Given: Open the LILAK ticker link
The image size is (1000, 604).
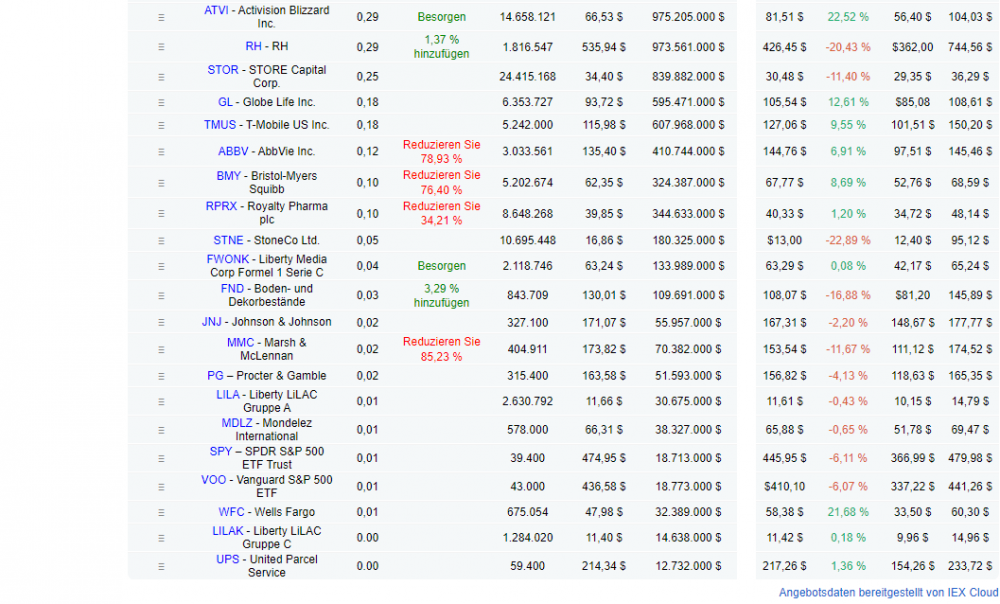Looking at the screenshot, I should [x=228, y=531].
